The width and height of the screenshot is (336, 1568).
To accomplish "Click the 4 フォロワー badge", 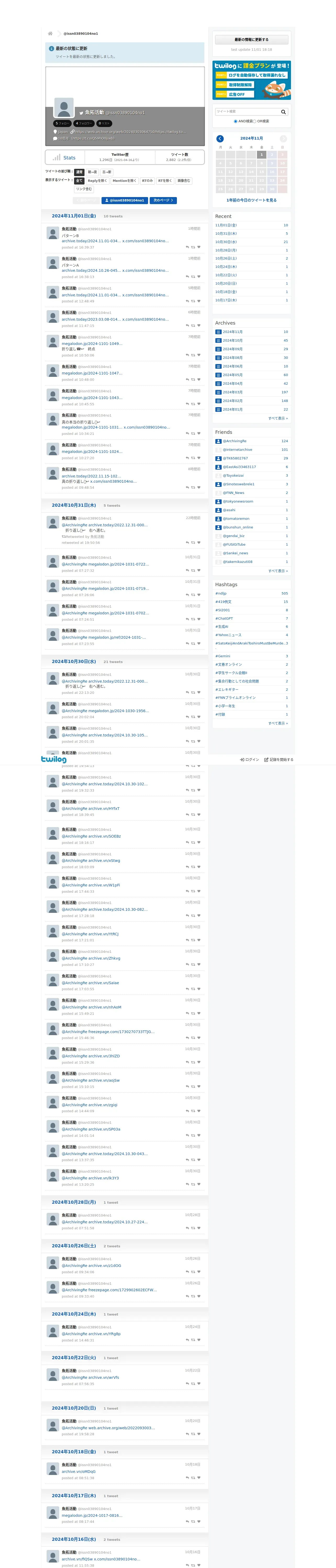I will pos(84,124).
